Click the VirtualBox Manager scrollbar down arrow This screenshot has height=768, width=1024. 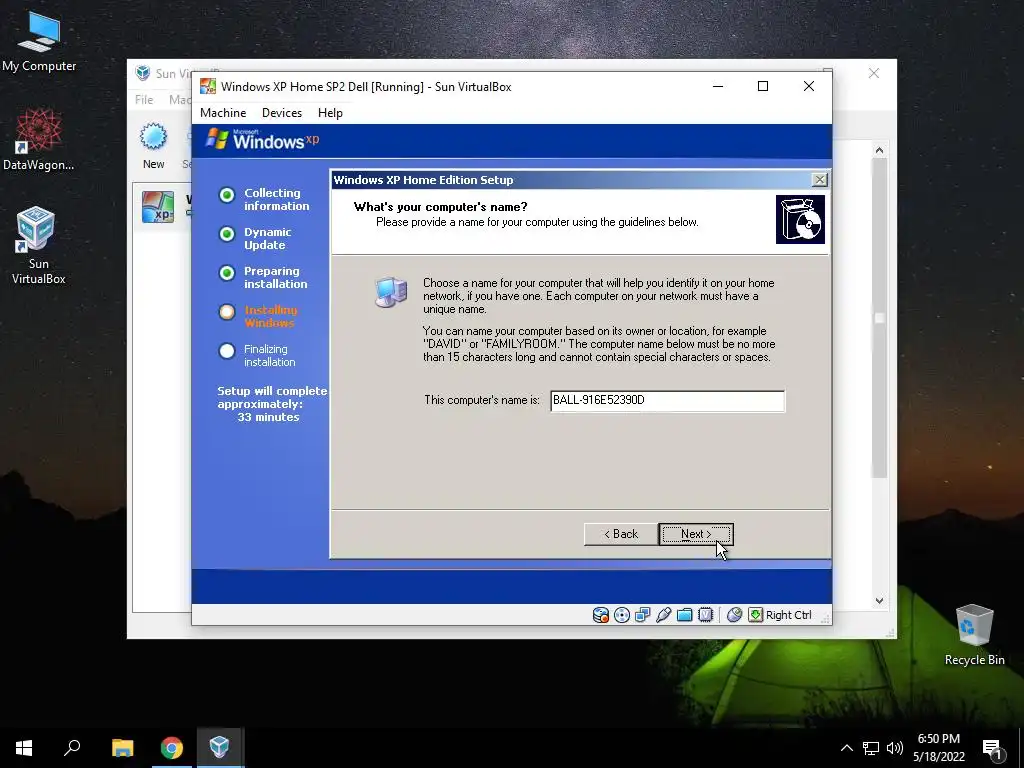pos(879,601)
